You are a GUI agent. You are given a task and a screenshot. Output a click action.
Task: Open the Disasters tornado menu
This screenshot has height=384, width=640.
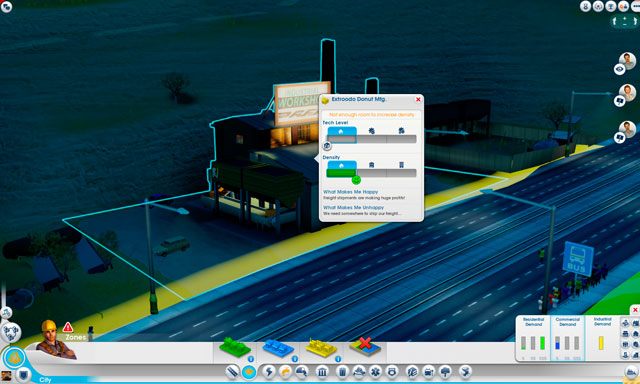(465, 372)
